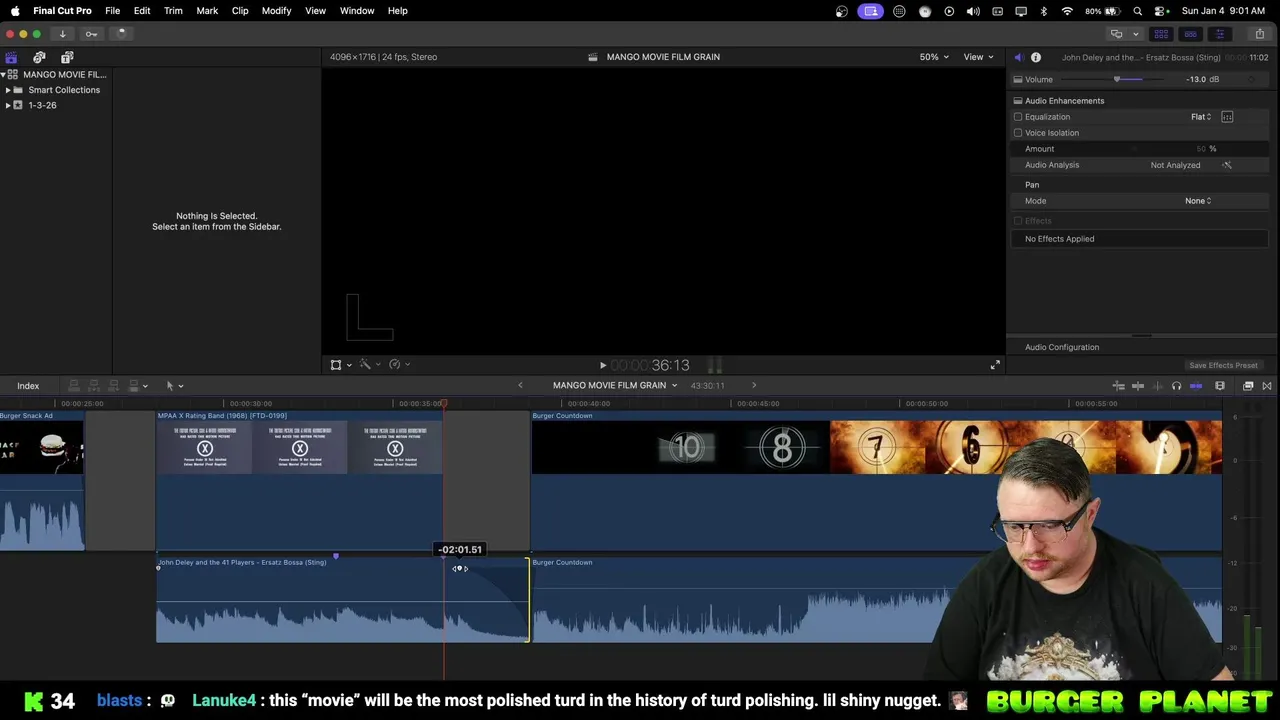The width and height of the screenshot is (1280, 720).
Task: Toggle the Browser panel grid icon
Action: (1161, 33)
